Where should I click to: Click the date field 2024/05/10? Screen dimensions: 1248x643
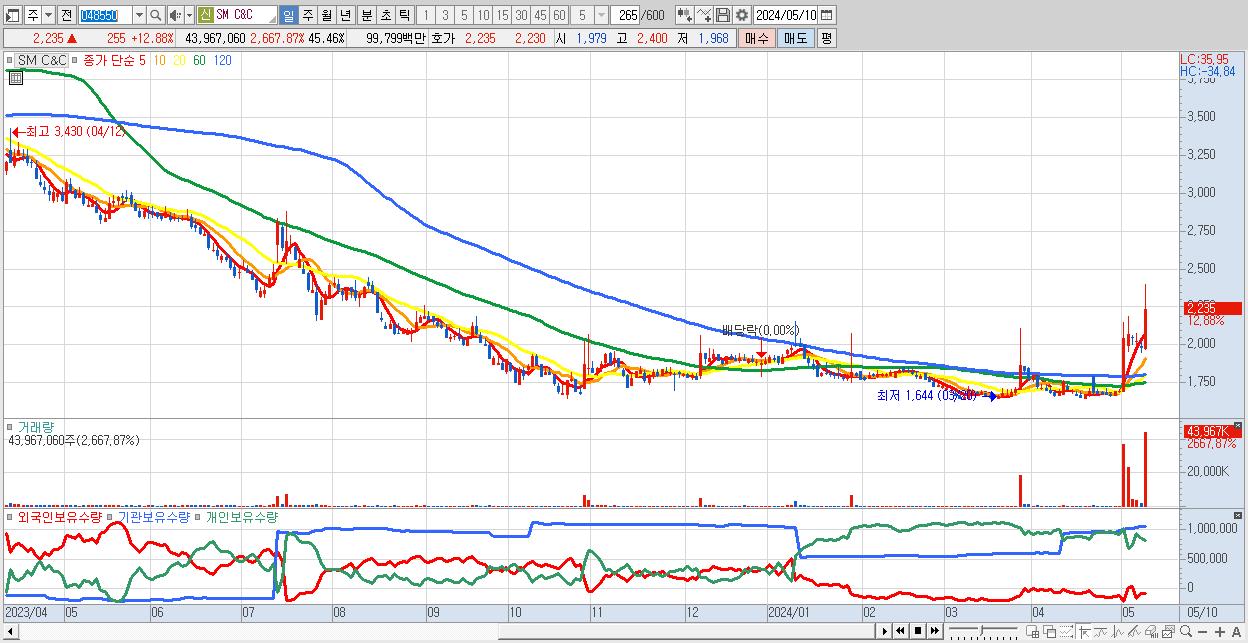[x=786, y=15]
